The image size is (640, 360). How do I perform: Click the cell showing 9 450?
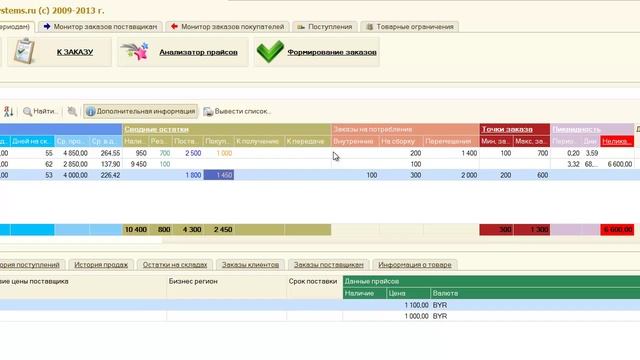point(136,164)
